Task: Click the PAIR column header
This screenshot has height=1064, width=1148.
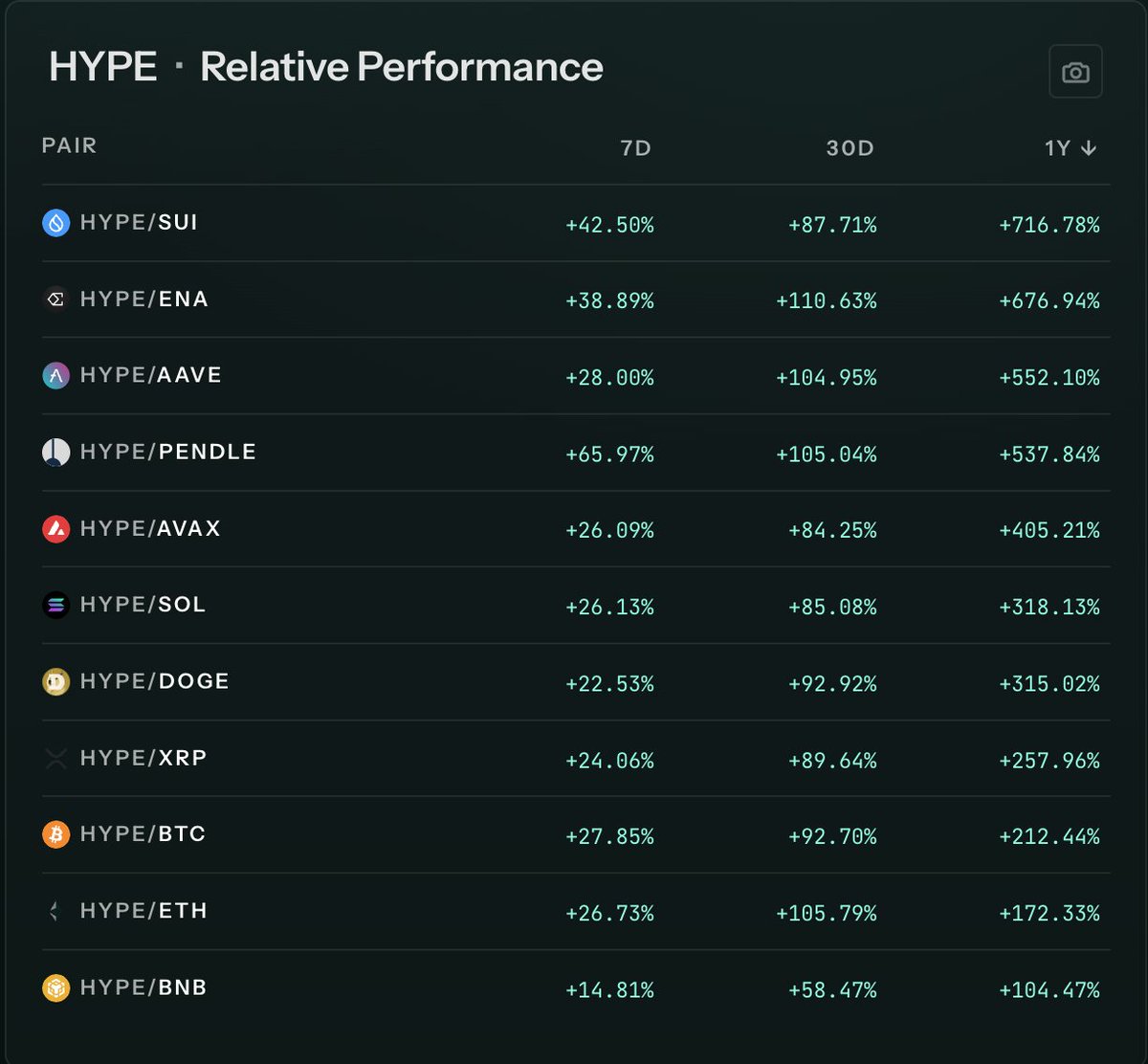Action: (69, 145)
